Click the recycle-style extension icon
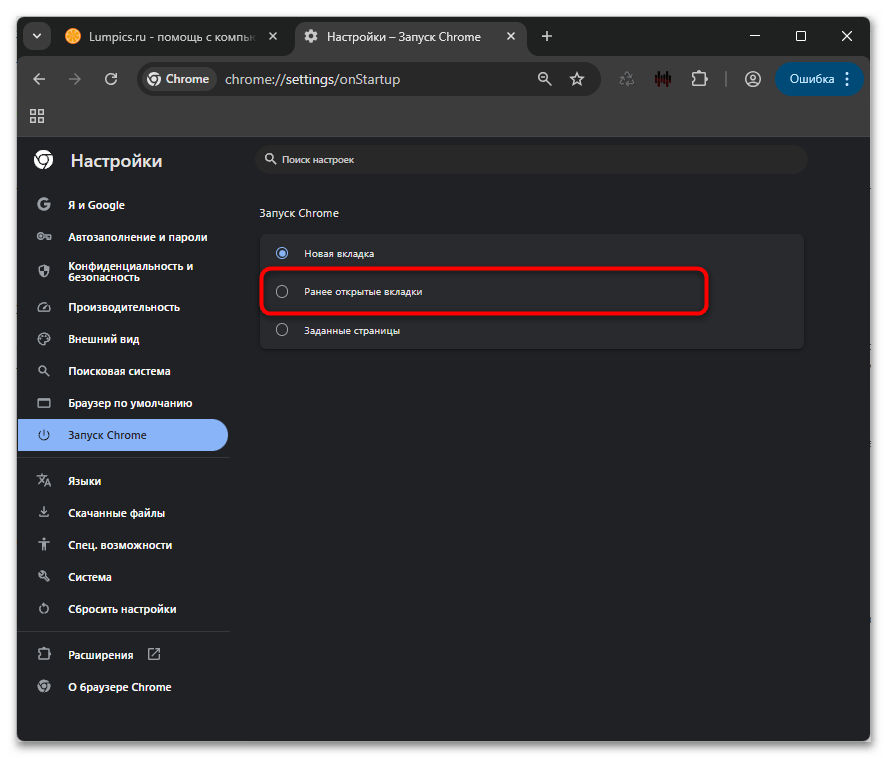The height and width of the screenshot is (758, 887). pos(626,79)
